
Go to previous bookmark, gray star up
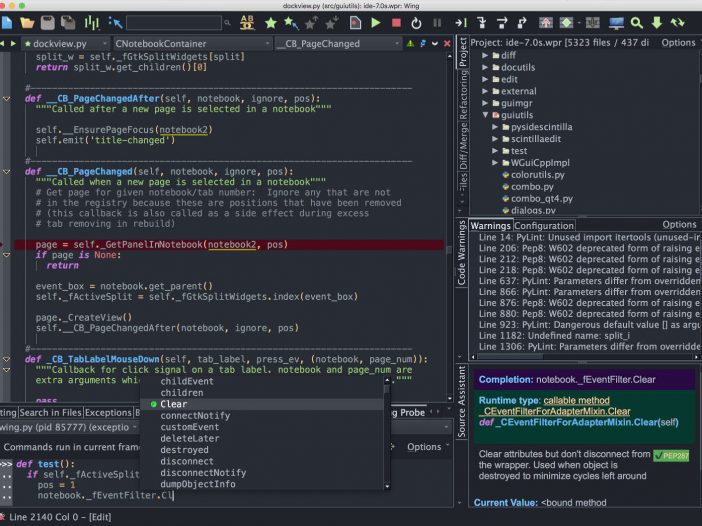311,23
